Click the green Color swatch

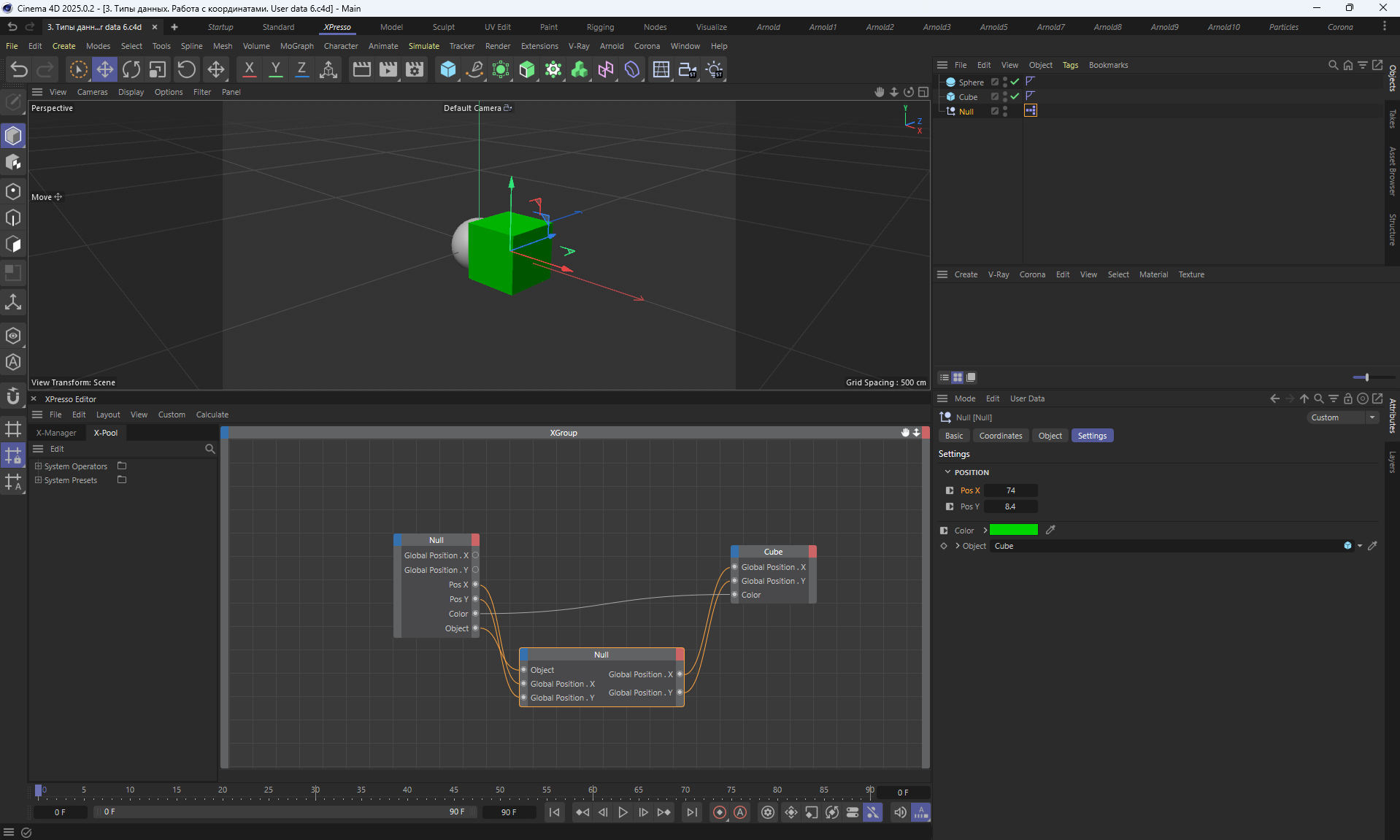(x=1013, y=530)
